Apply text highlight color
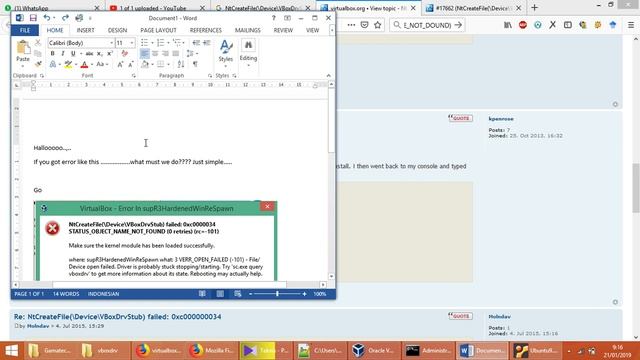This screenshot has width=640, height=360. [68, 64]
